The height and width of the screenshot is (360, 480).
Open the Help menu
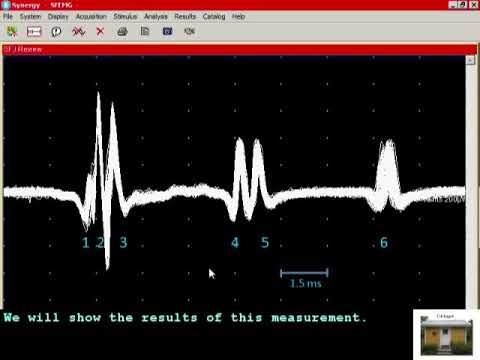click(x=238, y=16)
